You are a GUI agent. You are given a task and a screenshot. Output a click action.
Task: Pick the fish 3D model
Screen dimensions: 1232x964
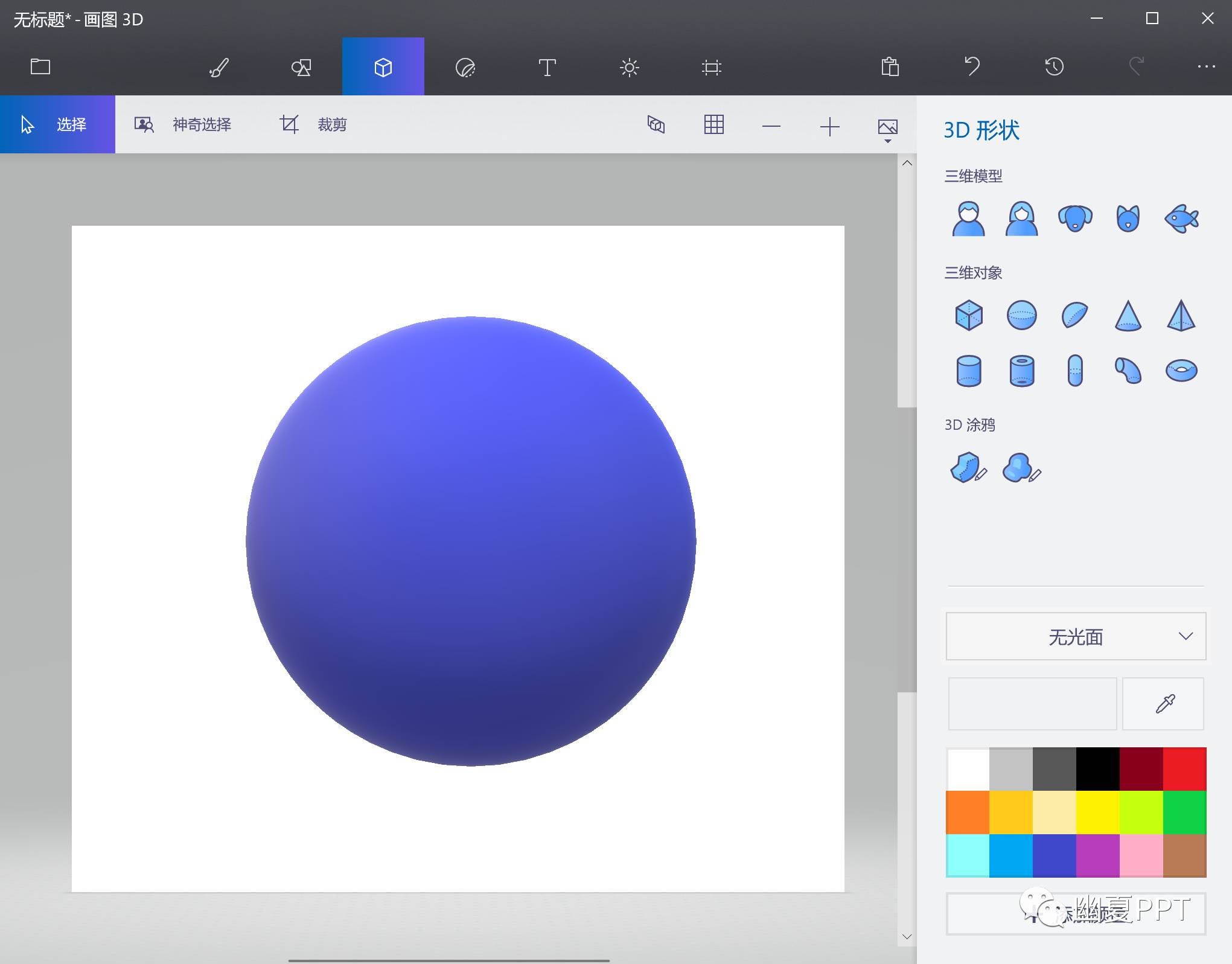pyautogui.click(x=1181, y=219)
